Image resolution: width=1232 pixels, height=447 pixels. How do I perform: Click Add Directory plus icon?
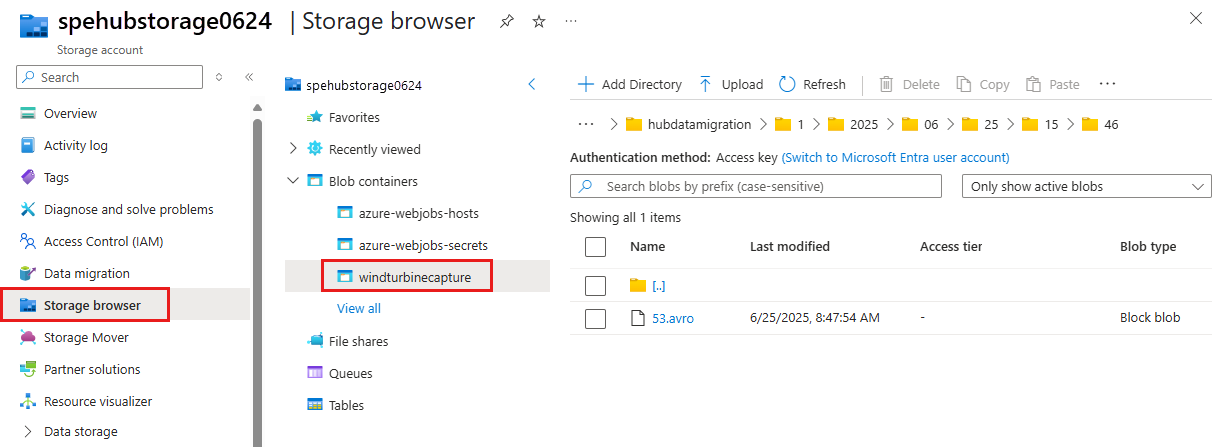(x=586, y=84)
